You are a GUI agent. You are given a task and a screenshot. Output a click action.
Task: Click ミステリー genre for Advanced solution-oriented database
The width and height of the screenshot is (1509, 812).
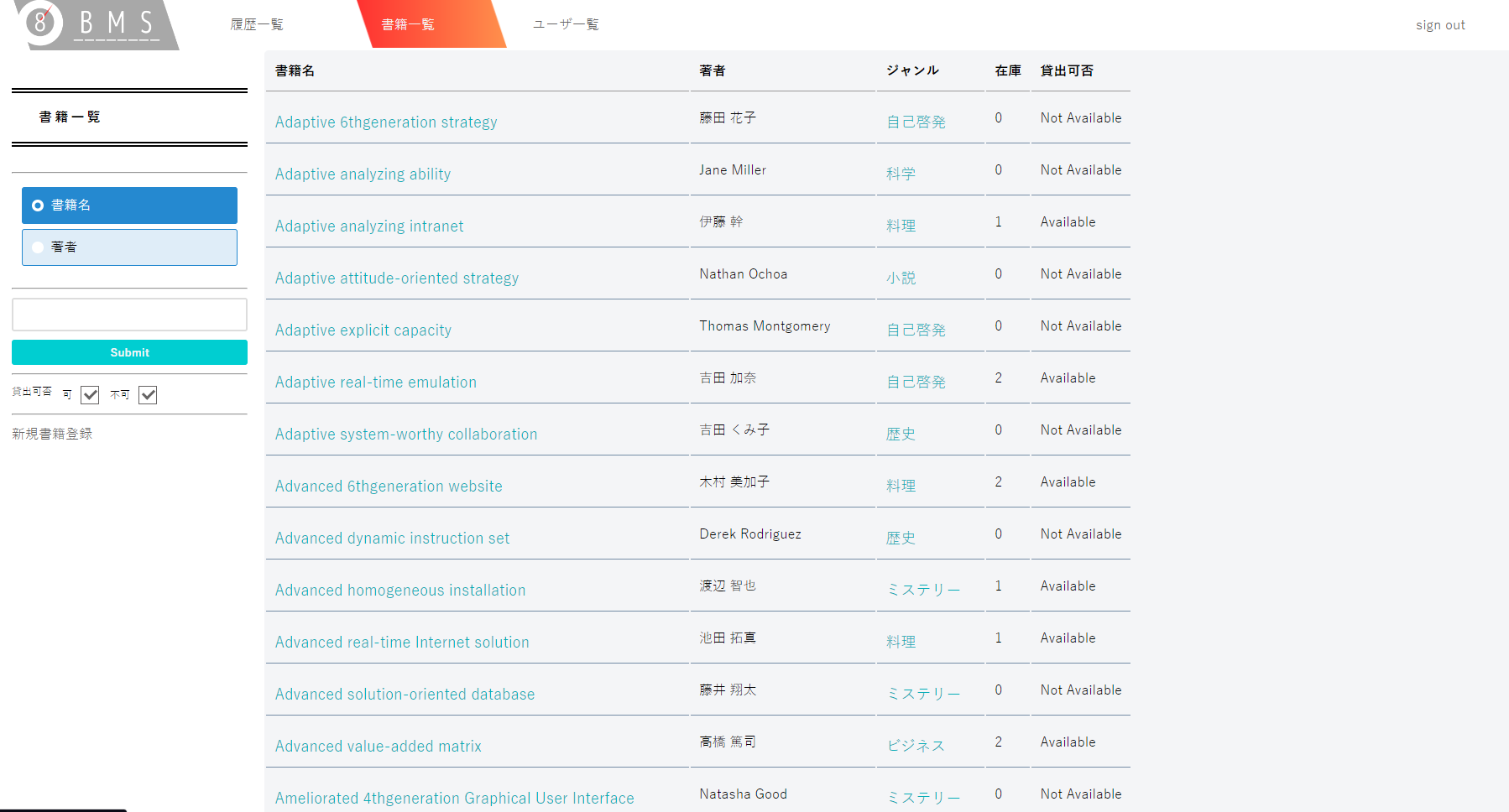click(x=923, y=695)
